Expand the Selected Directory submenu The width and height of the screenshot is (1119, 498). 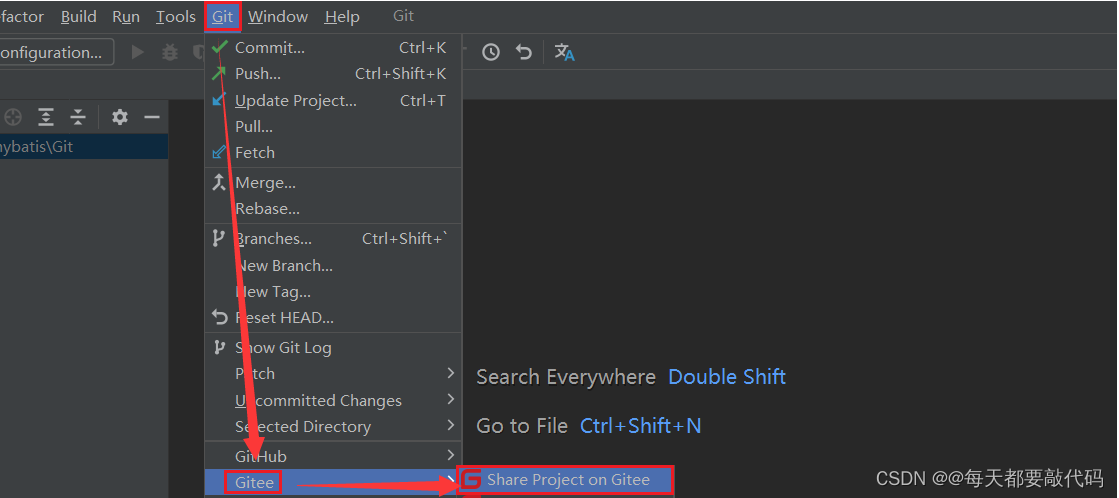[333, 426]
